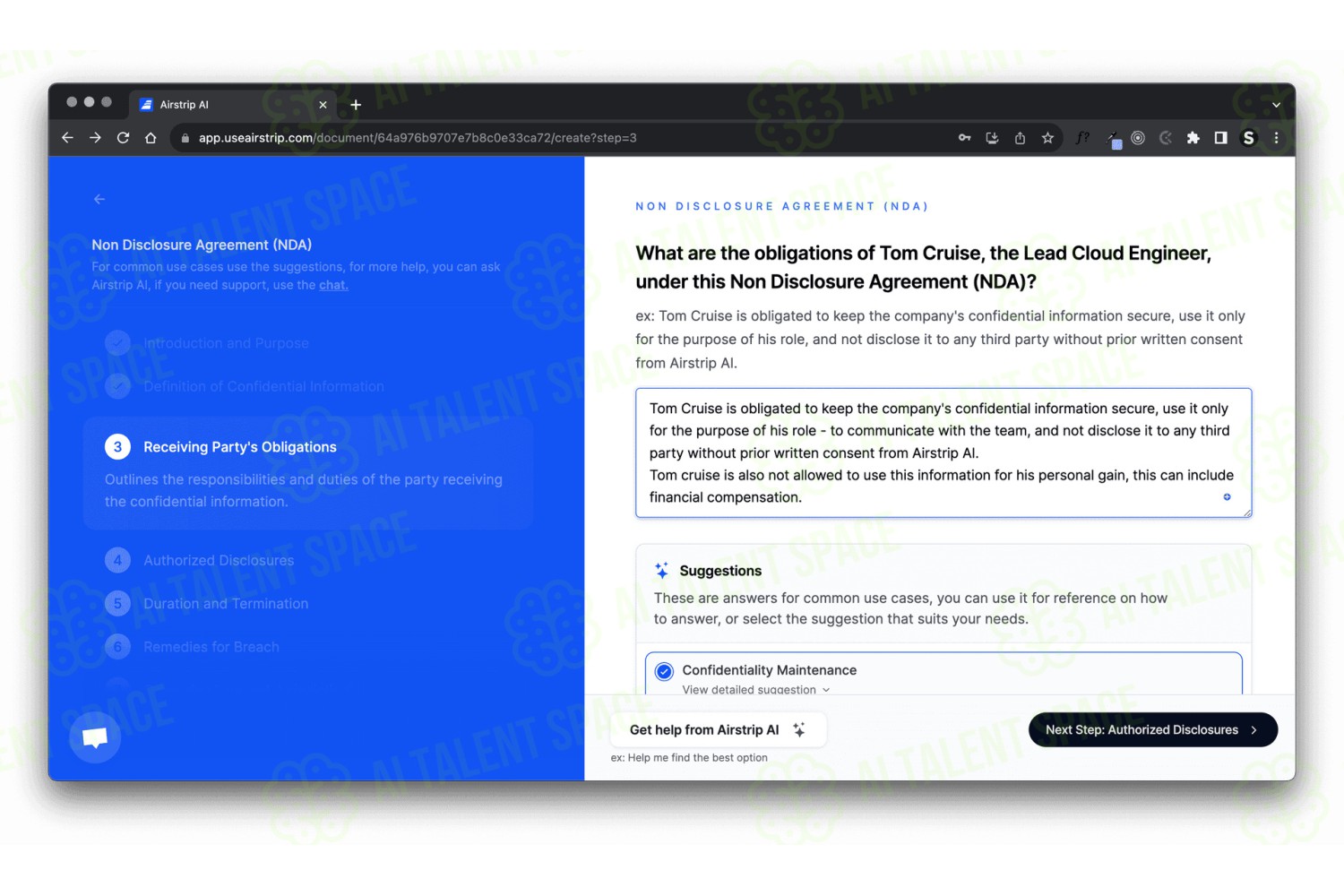Click the 'Suggestions' heading text
The width and height of the screenshot is (1344, 896).
720,571
